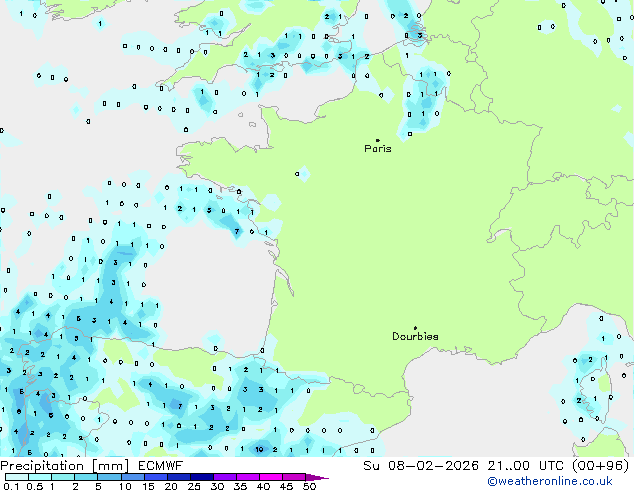The image size is (634, 490).
Task: Click the Paris location dot marker
Action: pyautogui.click(x=378, y=140)
